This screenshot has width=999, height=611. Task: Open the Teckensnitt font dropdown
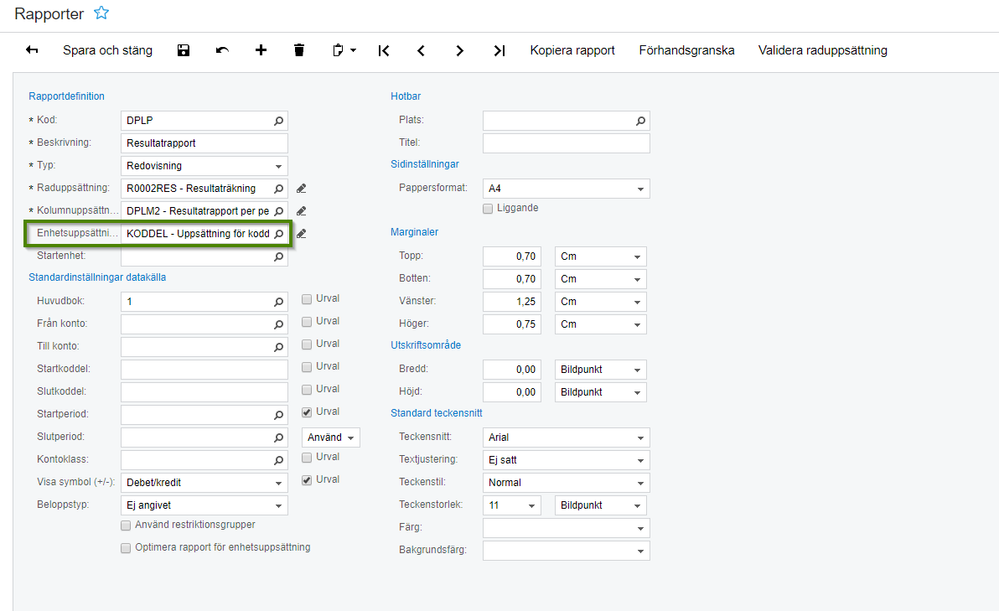point(640,437)
